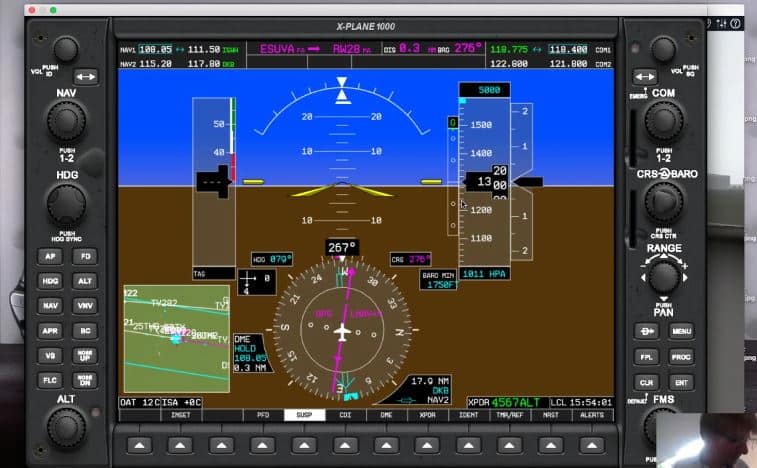Open the FPL flight plan page
757x468 pixels.
647,356
